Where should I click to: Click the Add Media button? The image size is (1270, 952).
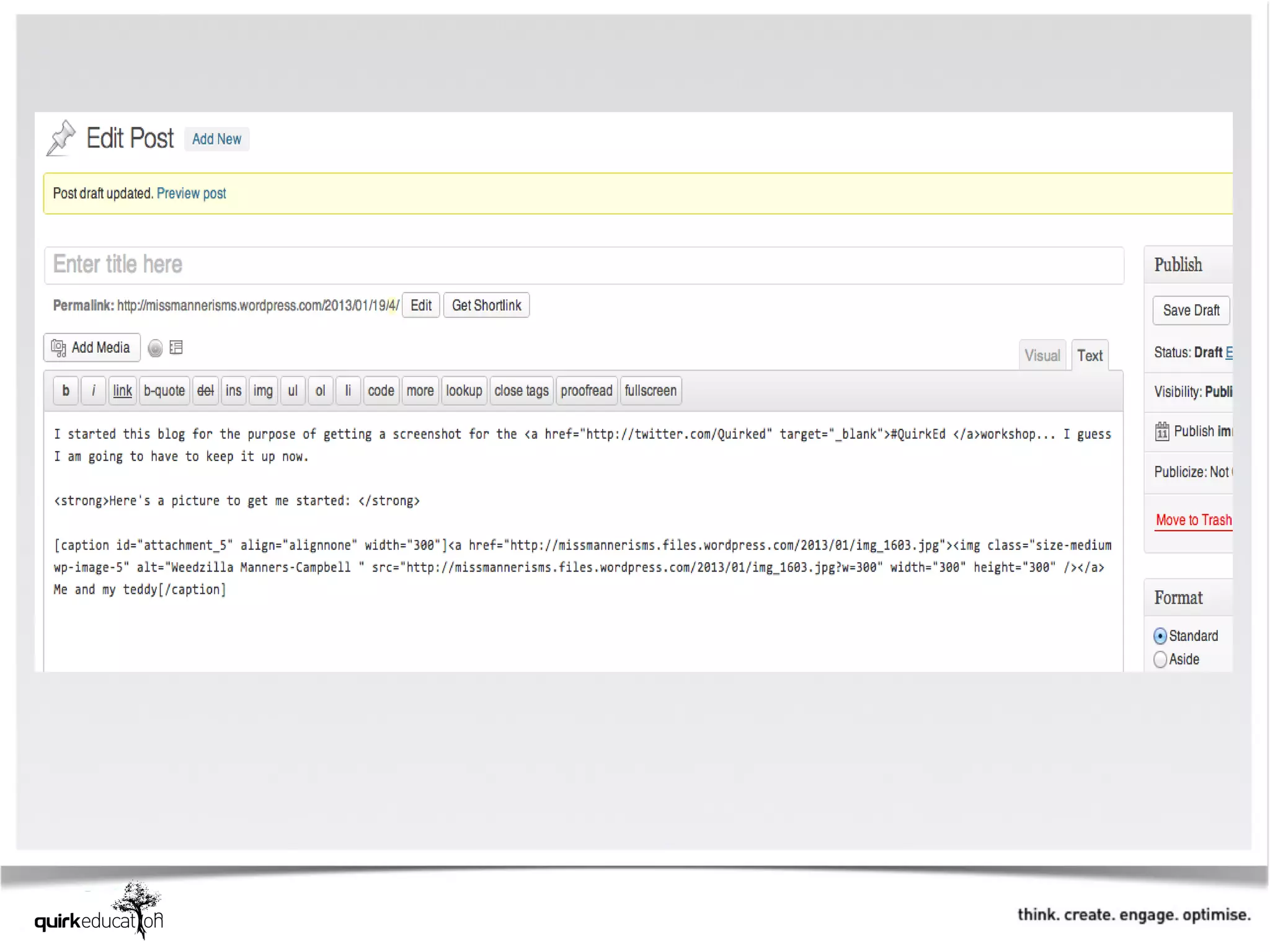pyautogui.click(x=92, y=348)
